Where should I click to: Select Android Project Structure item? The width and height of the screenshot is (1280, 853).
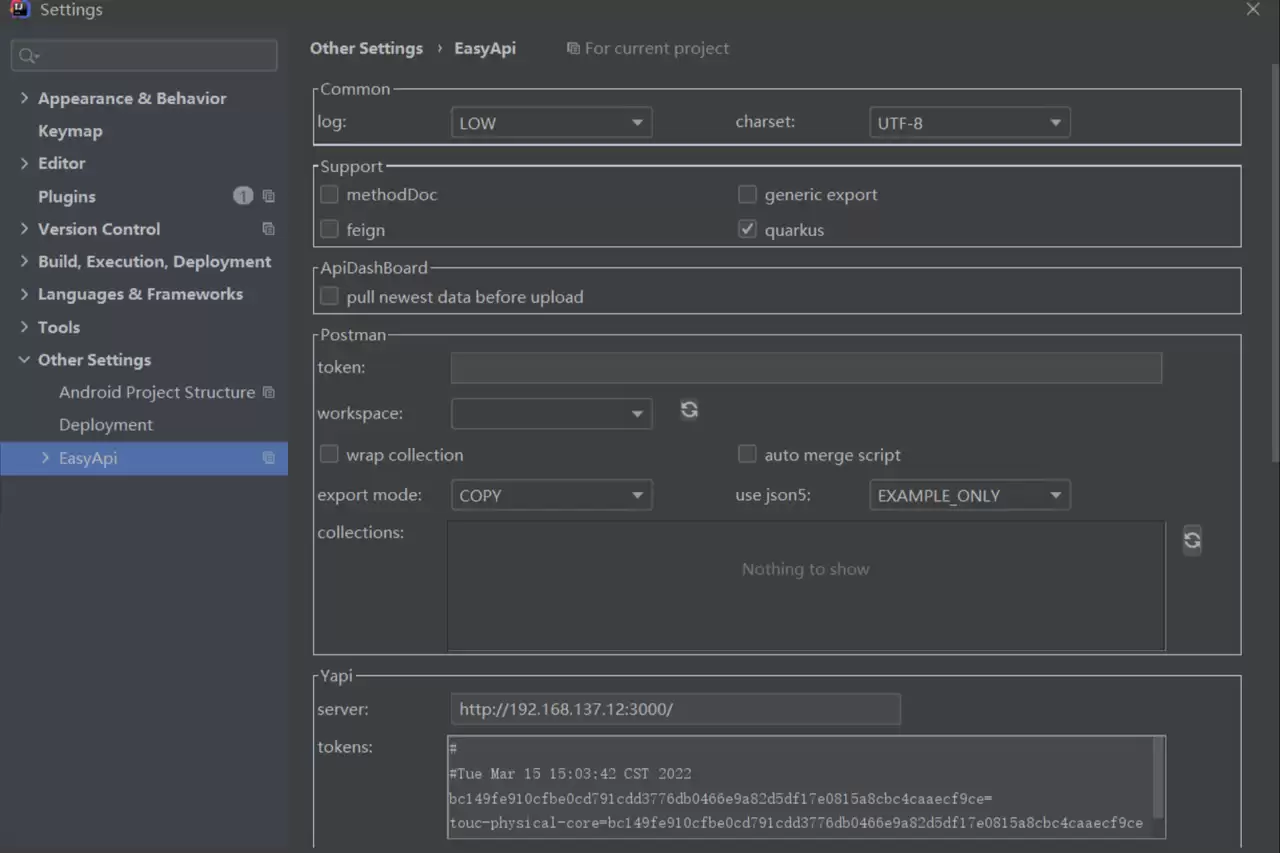[x=157, y=392]
